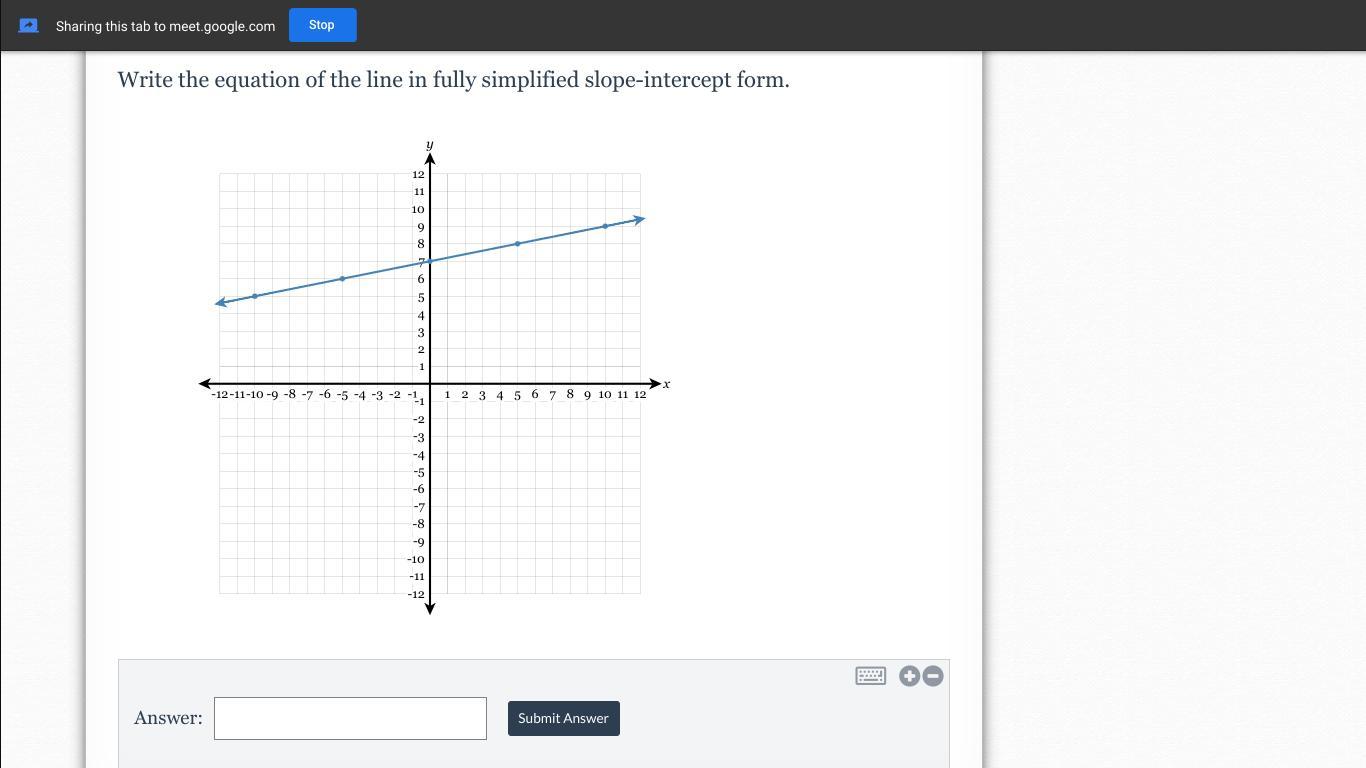Image resolution: width=1366 pixels, height=768 pixels.
Task: Click the tab sharing indicator icon
Action: 29,26
